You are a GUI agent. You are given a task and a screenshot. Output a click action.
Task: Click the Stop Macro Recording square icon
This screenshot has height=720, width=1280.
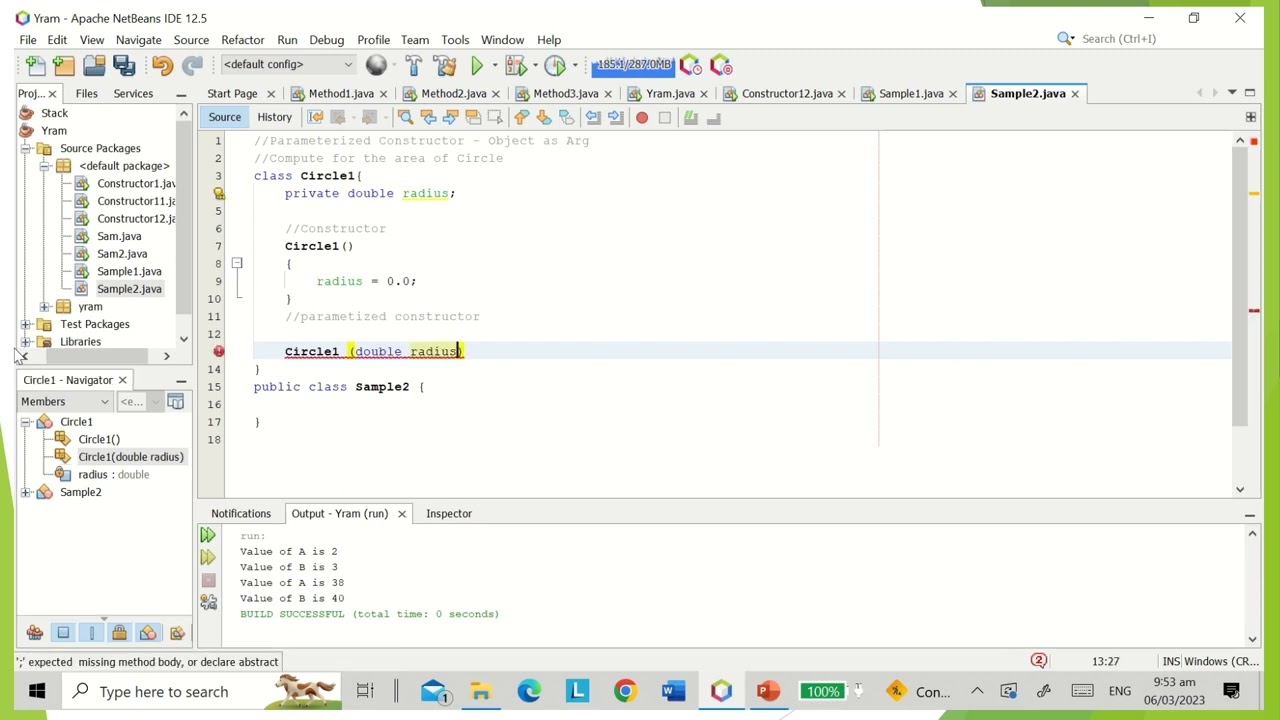(664, 118)
